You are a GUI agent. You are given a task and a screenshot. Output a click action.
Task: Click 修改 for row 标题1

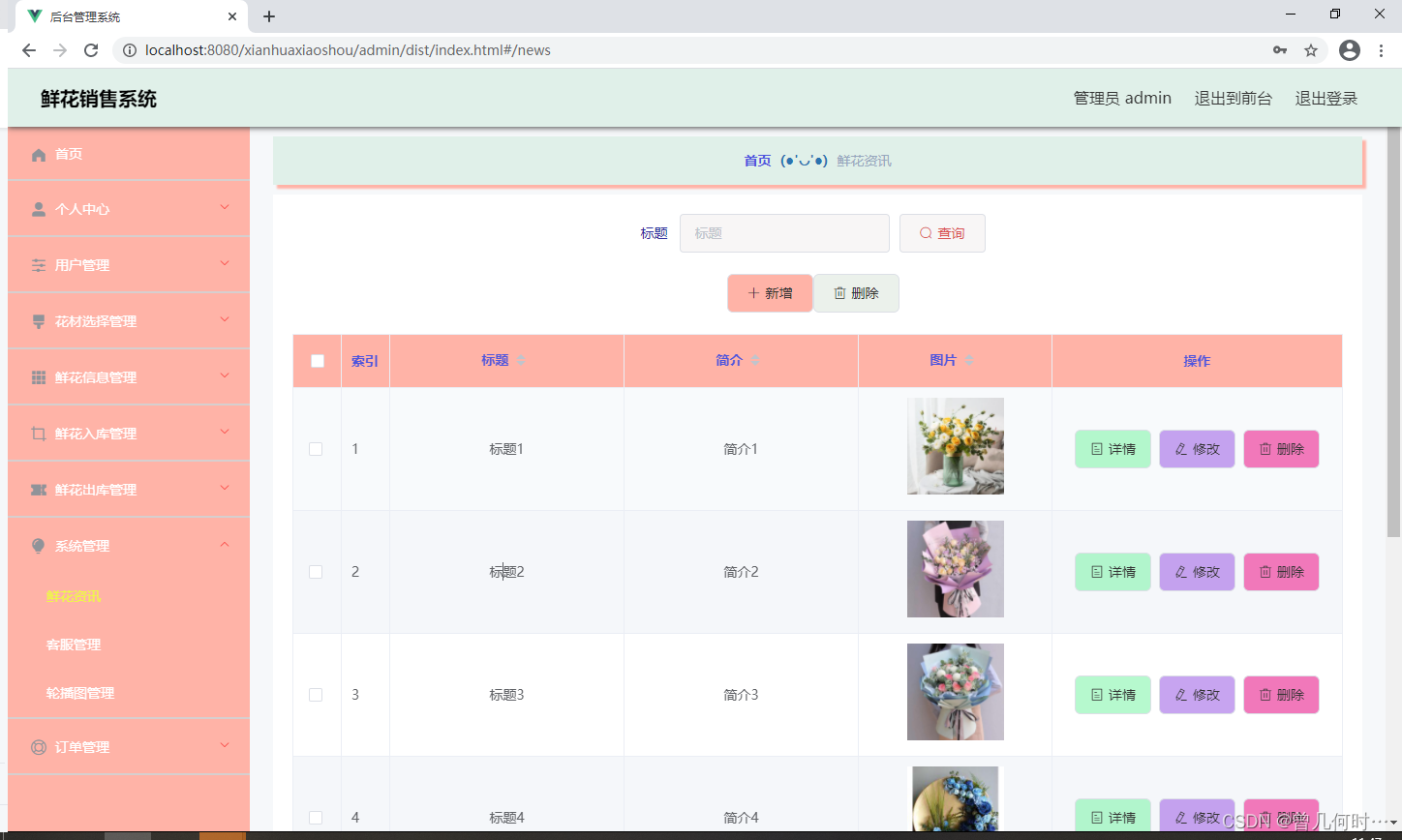coord(1197,449)
